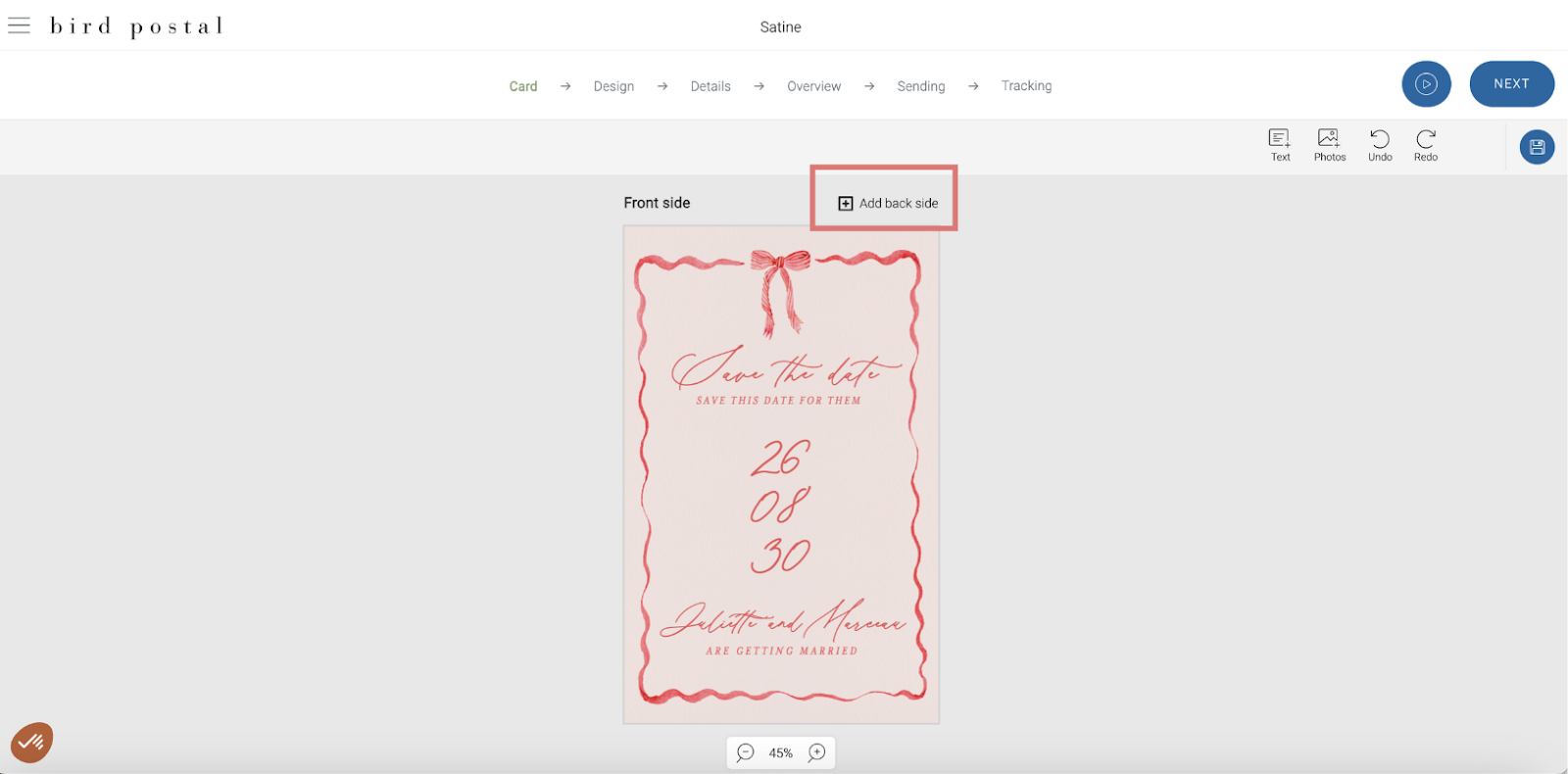1568x774 pixels.
Task: Click the NEXT button
Action: pyautogui.click(x=1511, y=84)
